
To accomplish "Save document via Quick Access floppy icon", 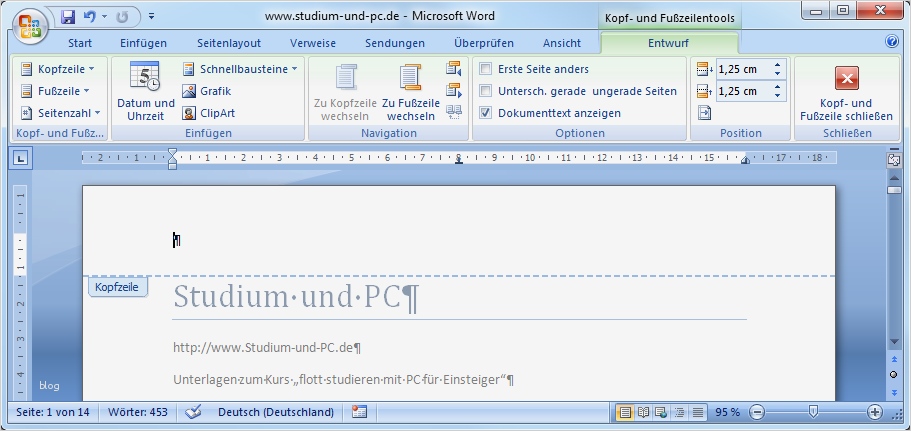I will tap(68, 17).
